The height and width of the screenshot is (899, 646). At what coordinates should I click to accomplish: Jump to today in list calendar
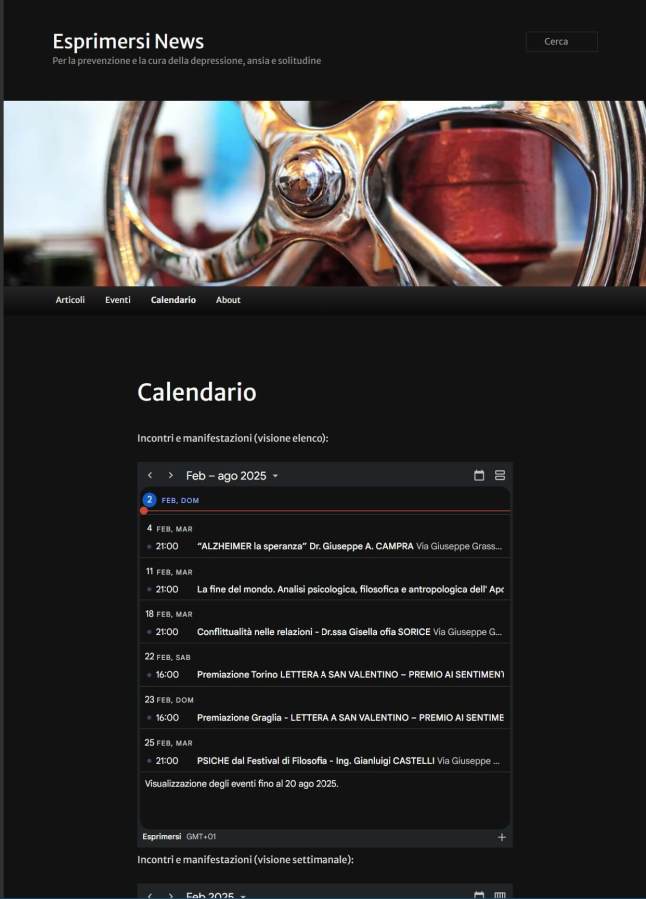(479, 475)
